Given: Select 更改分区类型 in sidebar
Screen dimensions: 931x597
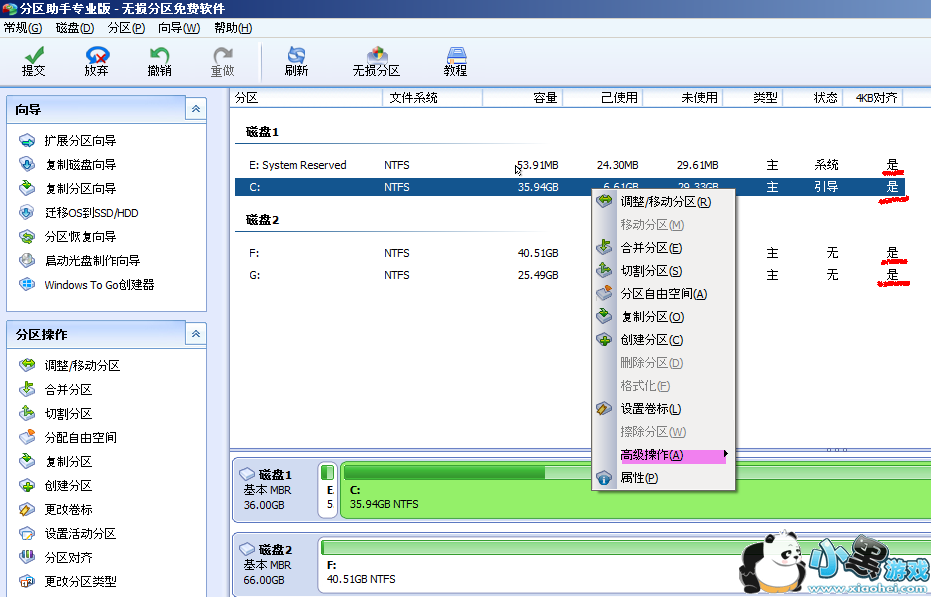Looking at the screenshot, I should (x=68, y=581).
